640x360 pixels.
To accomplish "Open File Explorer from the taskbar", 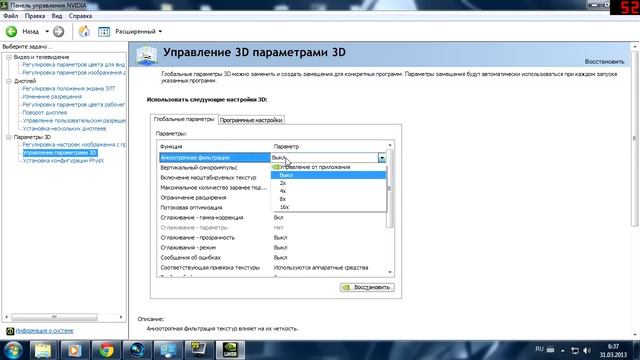I will [x=43, y=350].
